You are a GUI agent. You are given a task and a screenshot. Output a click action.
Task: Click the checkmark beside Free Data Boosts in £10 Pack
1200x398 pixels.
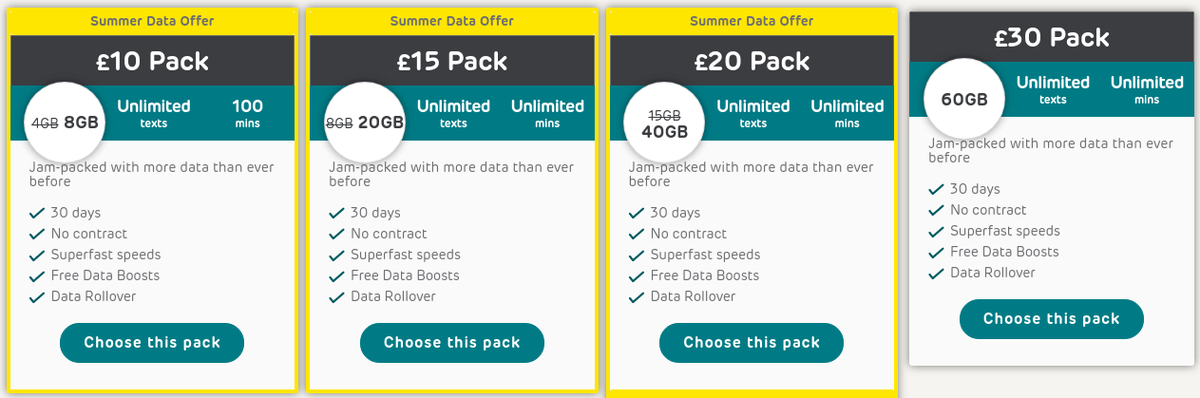[37, 276]
